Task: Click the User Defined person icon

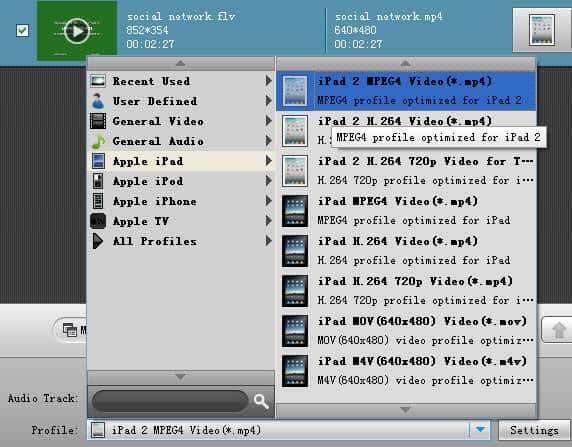Action: coord(98,101)
